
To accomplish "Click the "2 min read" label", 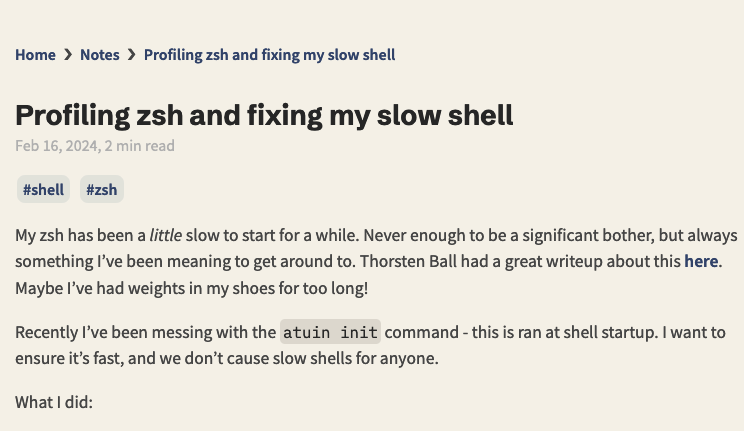I will (x=139, y=146).
